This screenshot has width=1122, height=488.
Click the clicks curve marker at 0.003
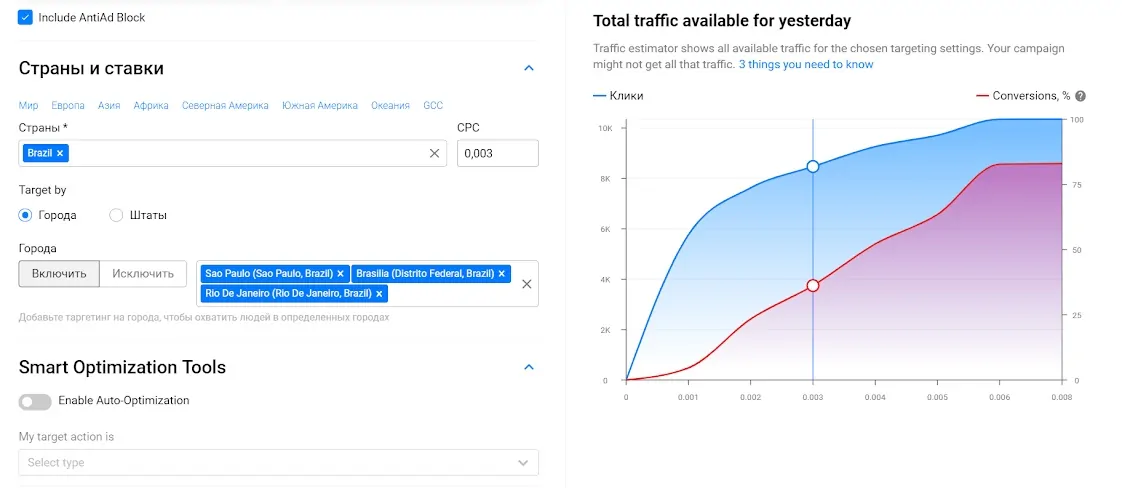(x=813, y=166)
